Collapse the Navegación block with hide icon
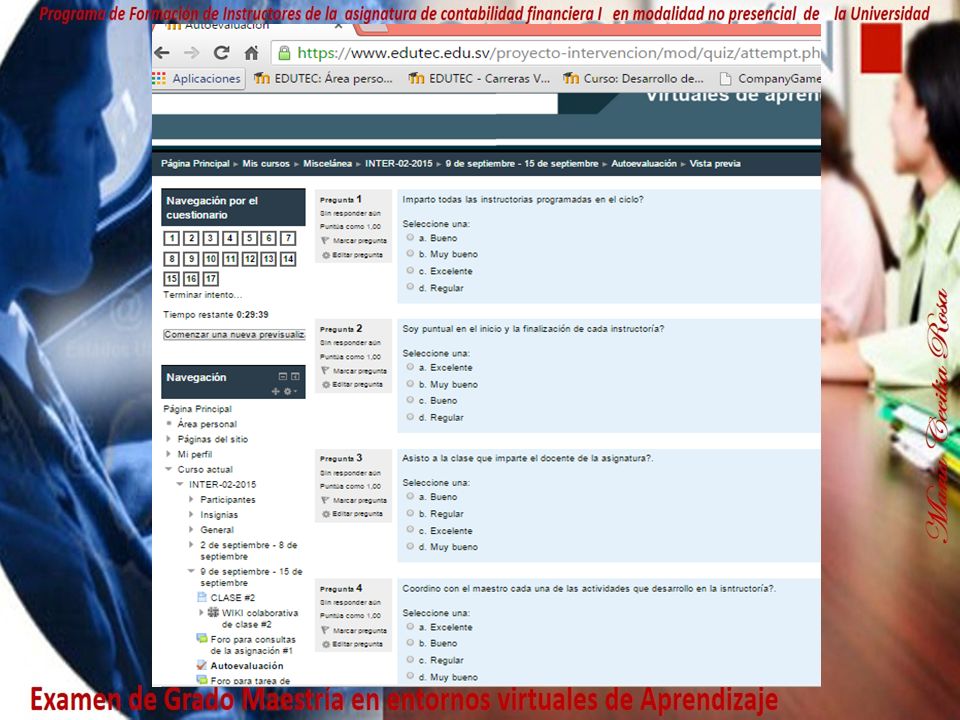 (282, 377)
